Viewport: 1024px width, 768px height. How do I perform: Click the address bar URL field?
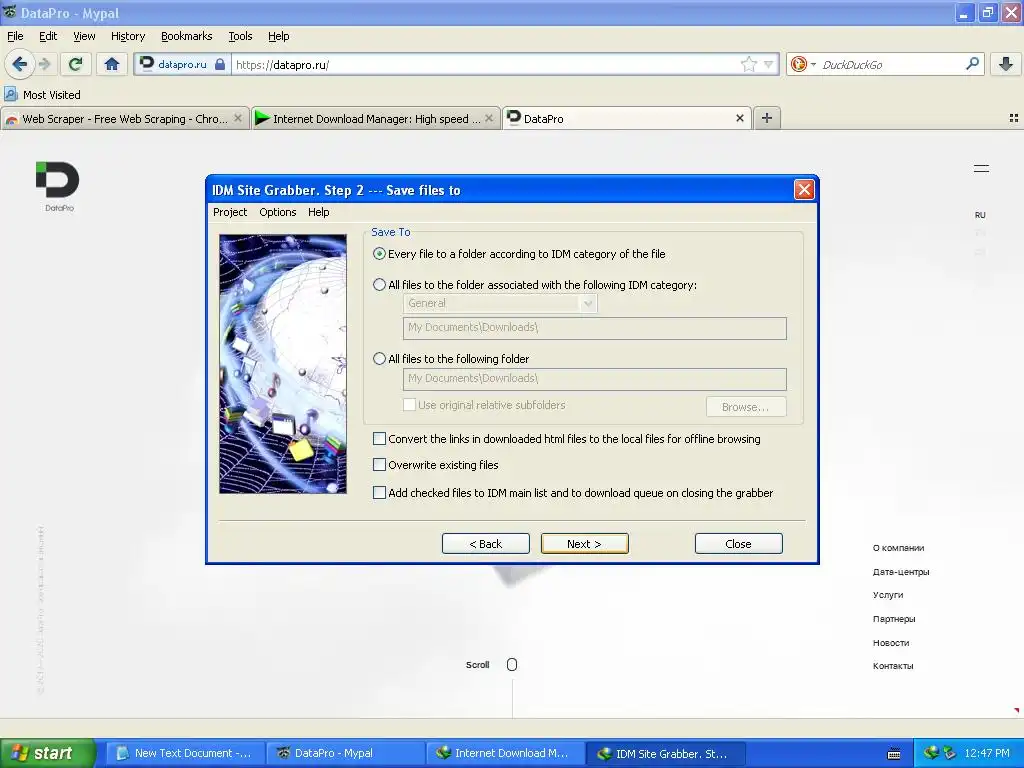point(487,64)
